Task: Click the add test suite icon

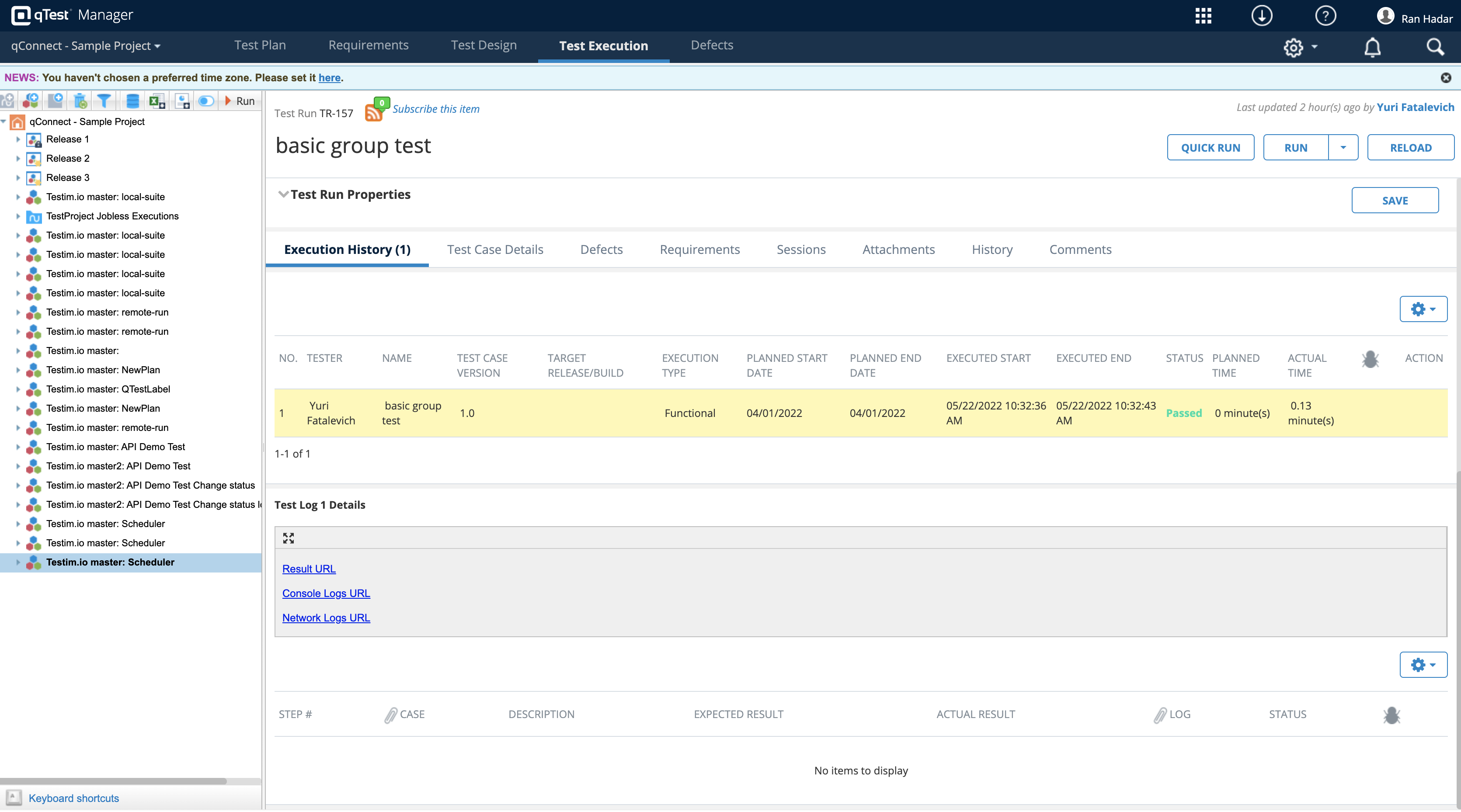Action: 31,101
